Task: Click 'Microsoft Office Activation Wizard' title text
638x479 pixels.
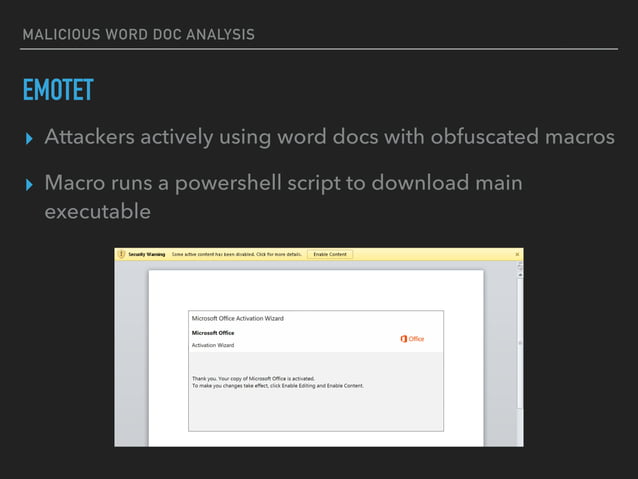Action: [238, 318]
